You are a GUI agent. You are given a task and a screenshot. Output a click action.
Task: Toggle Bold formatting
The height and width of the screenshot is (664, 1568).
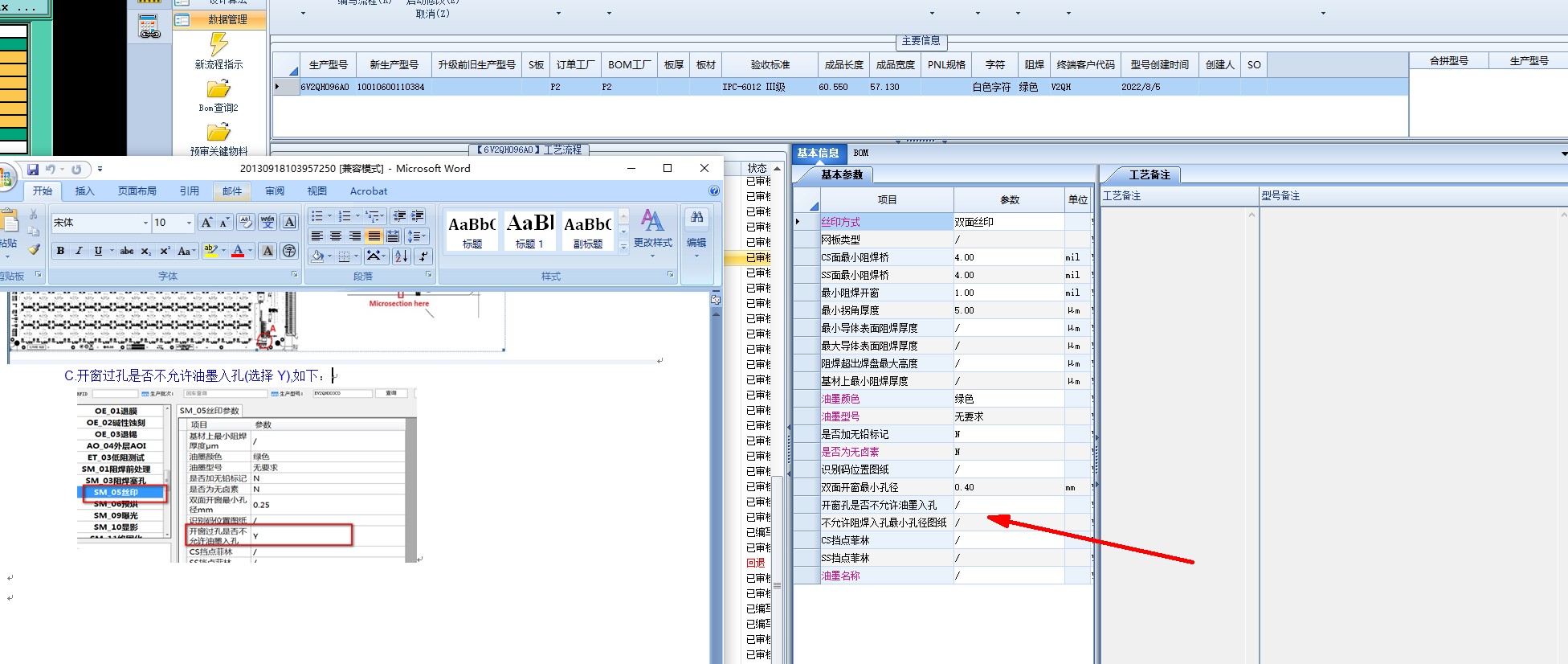[x=60, y=251]
